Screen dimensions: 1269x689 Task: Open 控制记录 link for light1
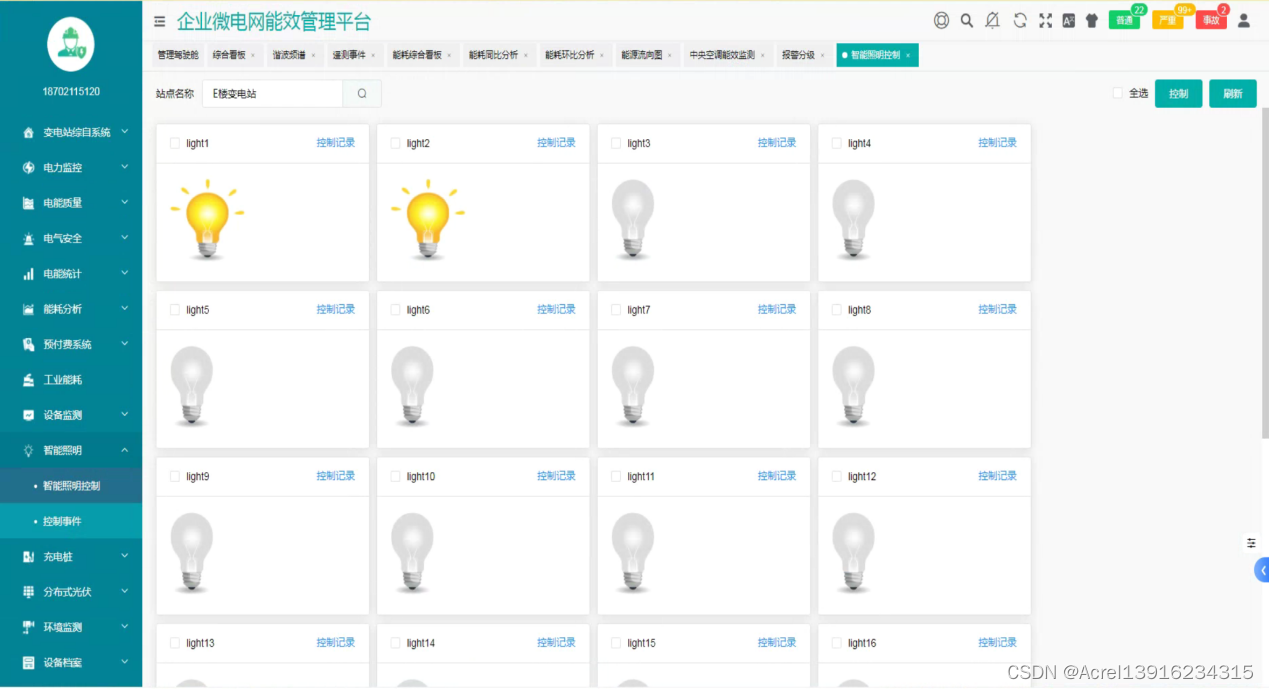pyautogui.click(x=336, y=143)
